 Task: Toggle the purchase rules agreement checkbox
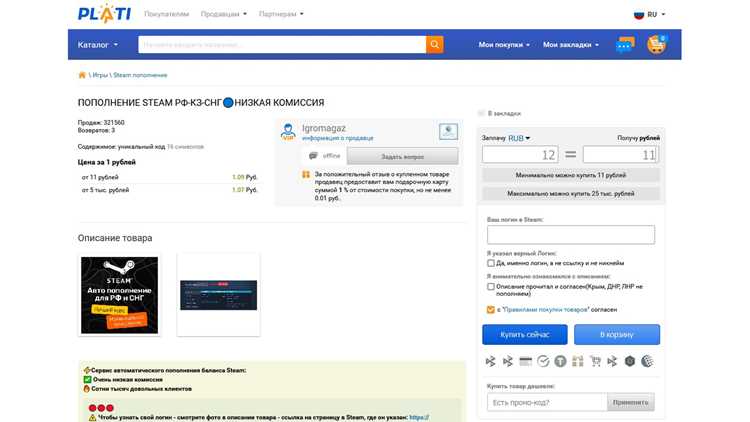click(x=491, y=310)
